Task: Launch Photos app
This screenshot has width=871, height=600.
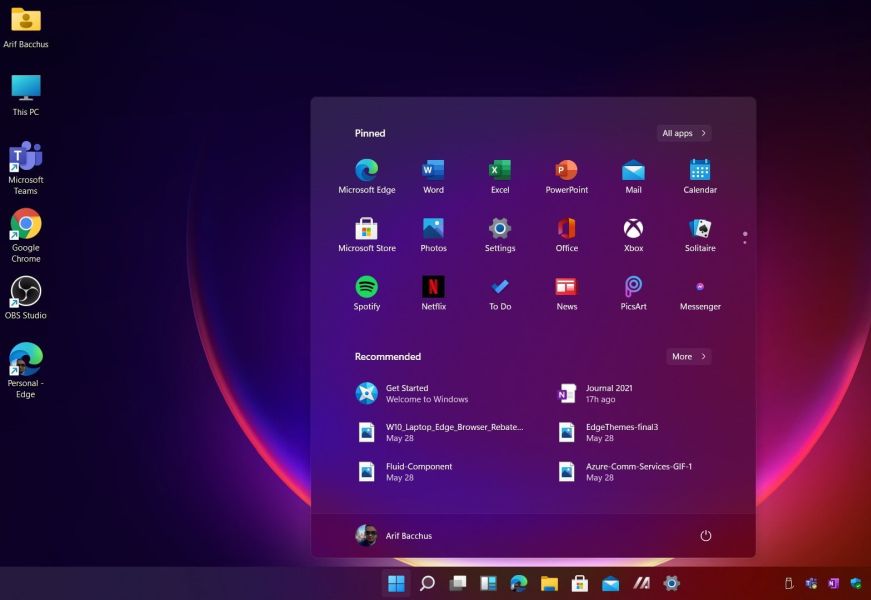Action: click(x=433, y=234)
